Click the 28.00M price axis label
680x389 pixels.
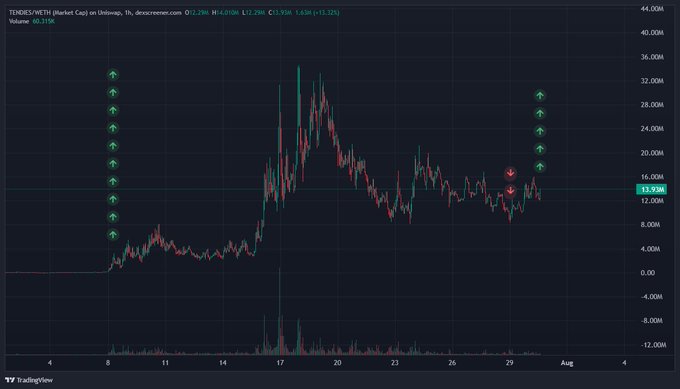click(652, 105)
